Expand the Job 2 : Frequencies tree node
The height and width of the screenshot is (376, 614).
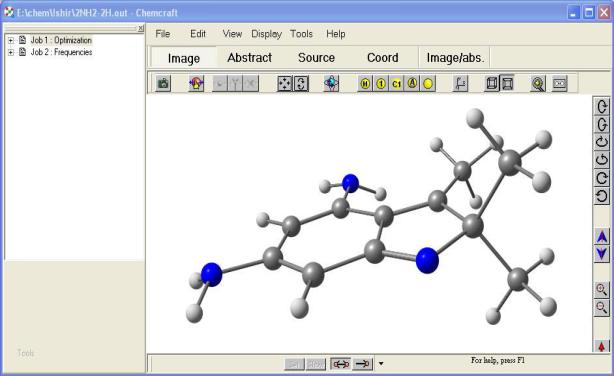pyautogui.click(x=11, y=52)
